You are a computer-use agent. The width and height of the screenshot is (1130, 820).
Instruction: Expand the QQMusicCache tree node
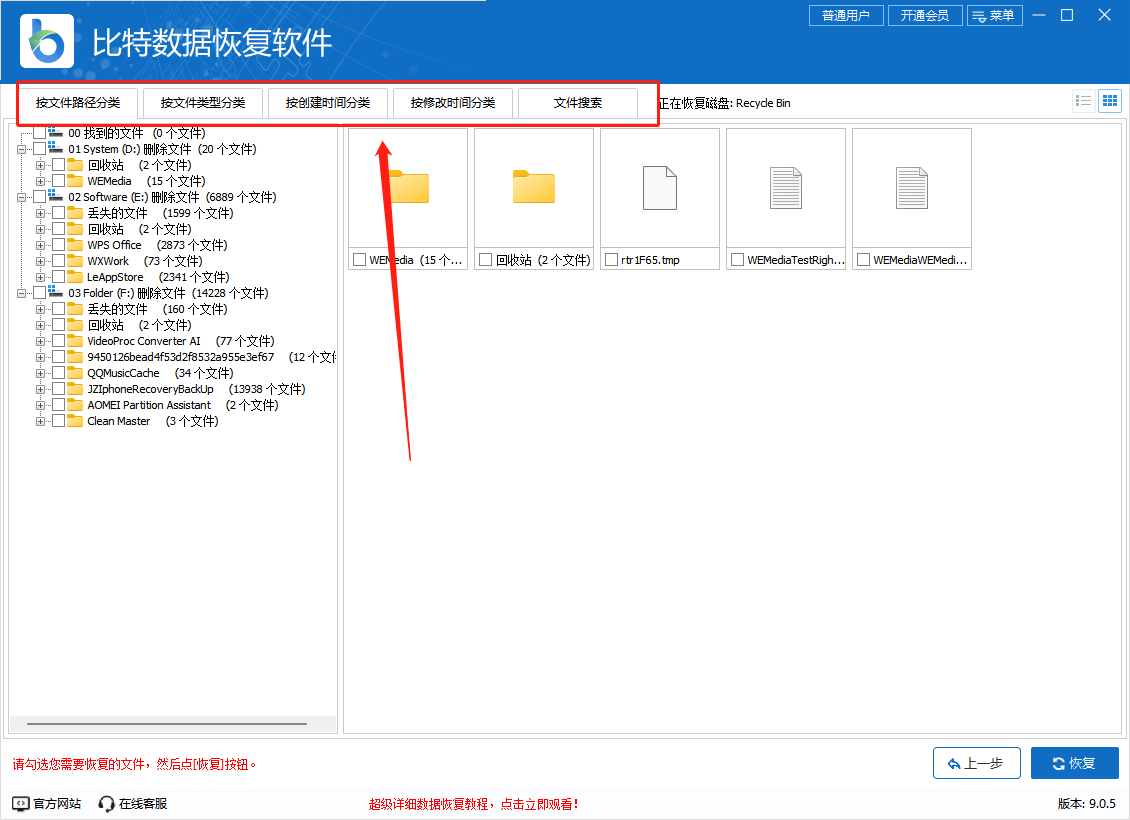[41, 373]
